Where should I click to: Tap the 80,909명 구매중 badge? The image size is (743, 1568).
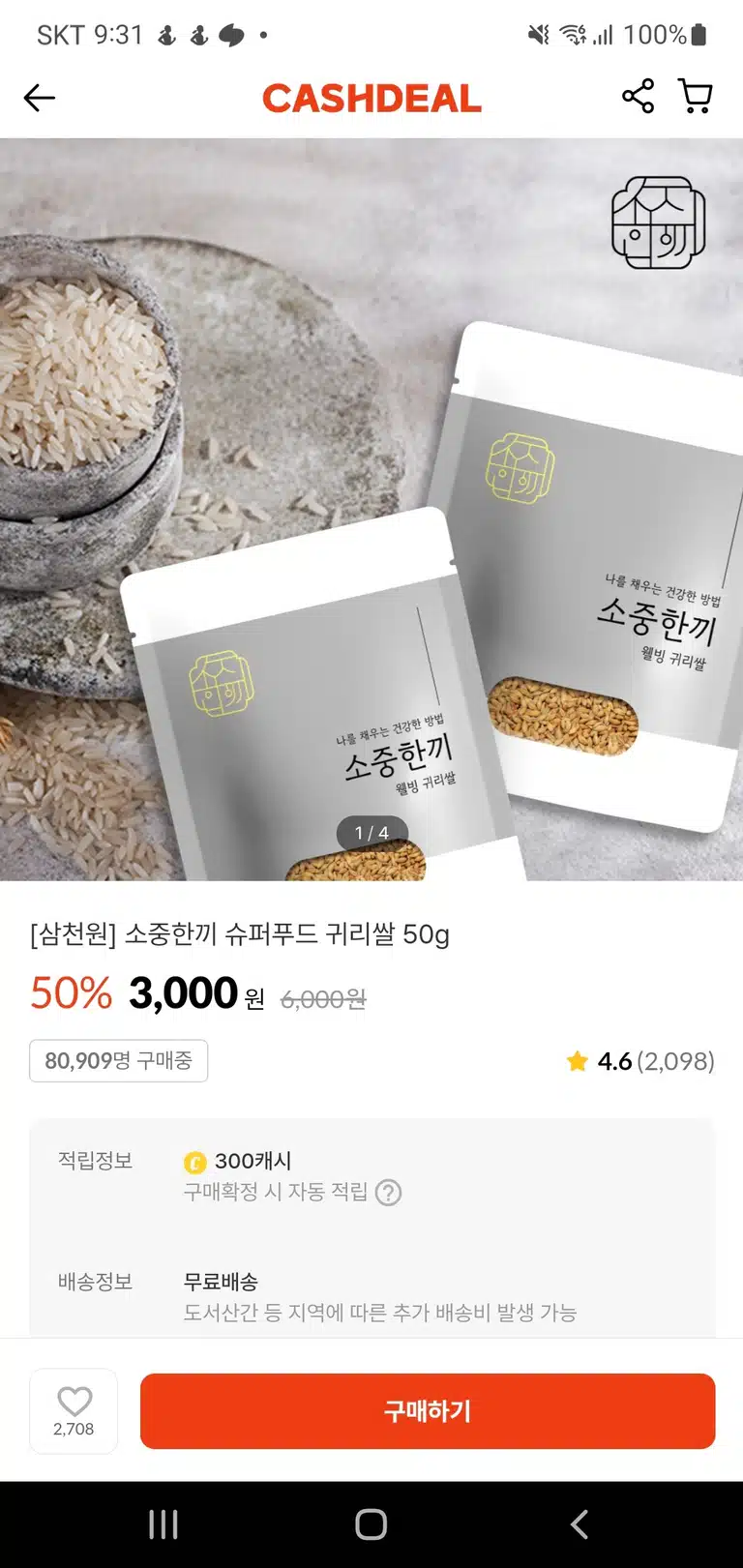pyautogui.click(x=119, y=1061)
